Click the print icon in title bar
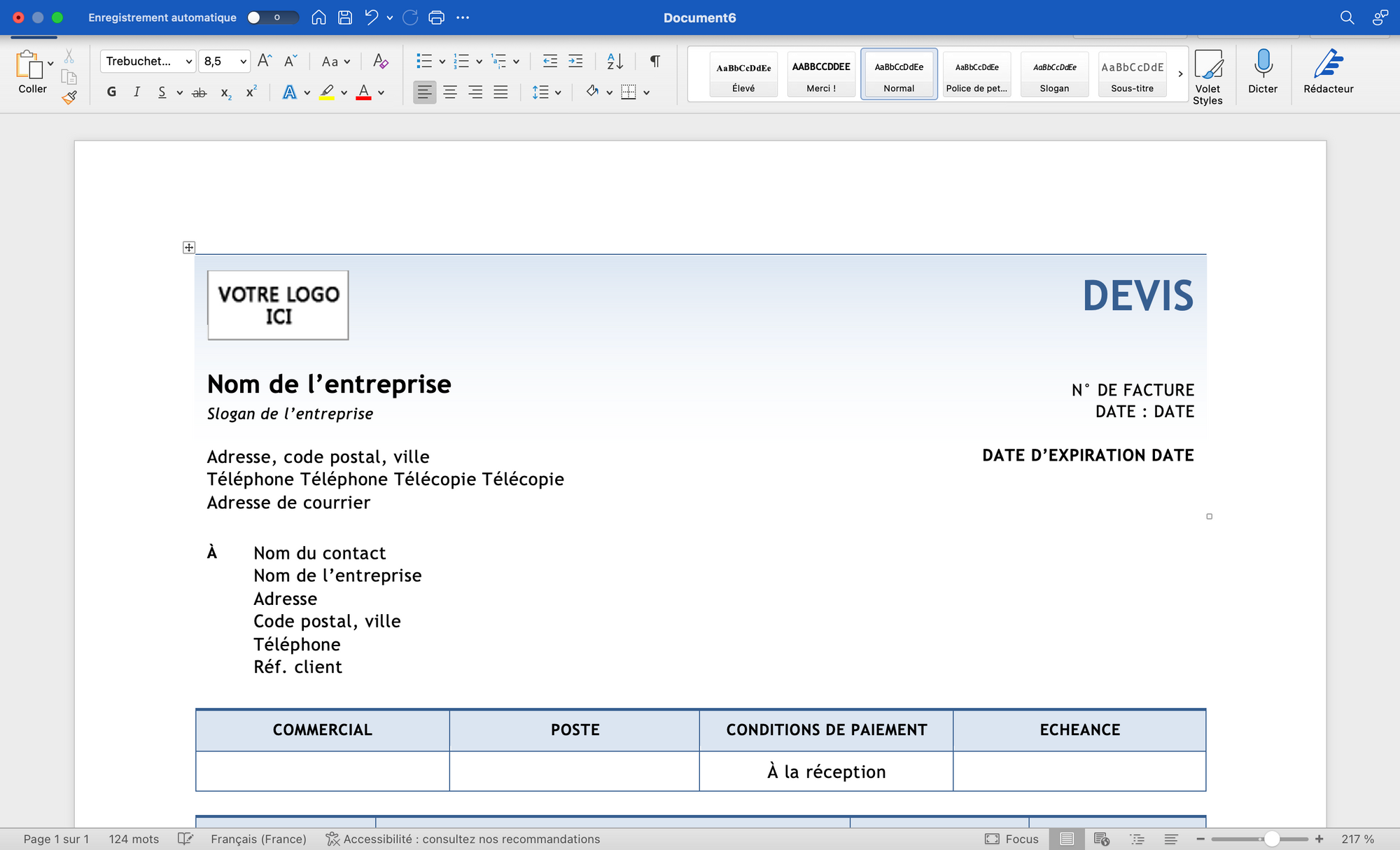The width and height of the screenshot is (1400, 850). [436, 18]
